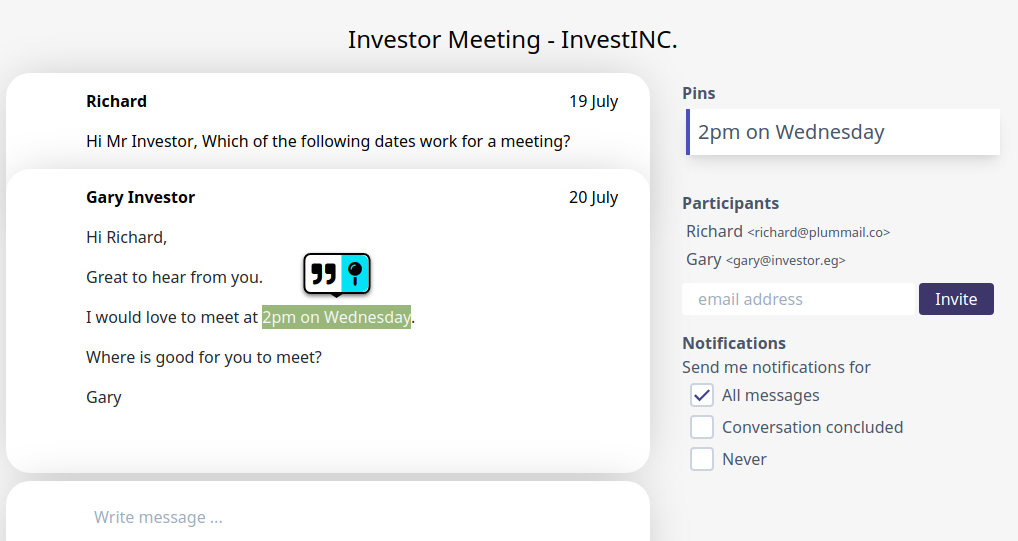Click the pin icon in the selection popup
The height and width of the screenshot is (541, 1018).
tap(355, 274)
